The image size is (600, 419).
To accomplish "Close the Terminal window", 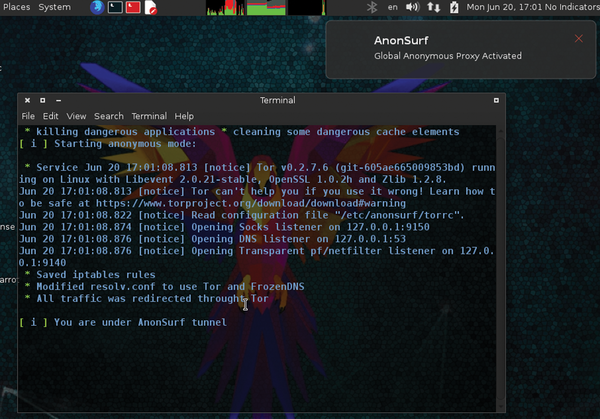I will [27, 100].
